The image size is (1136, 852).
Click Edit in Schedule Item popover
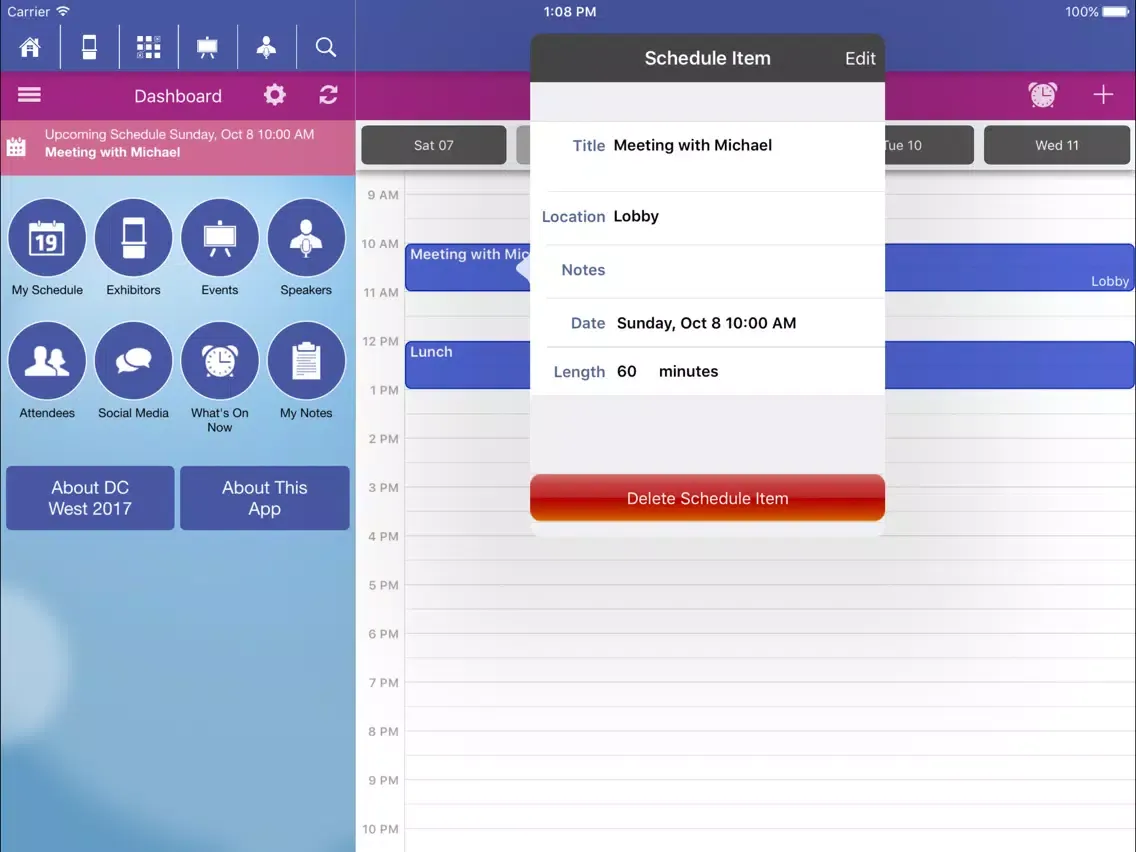click(x=860, y=58)
